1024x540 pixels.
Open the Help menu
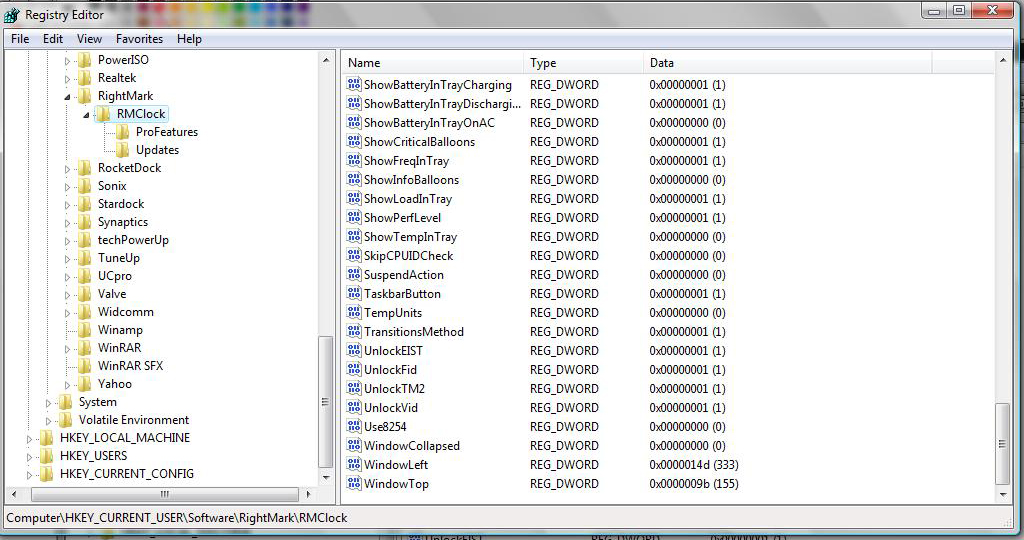[x=189, y=39]
